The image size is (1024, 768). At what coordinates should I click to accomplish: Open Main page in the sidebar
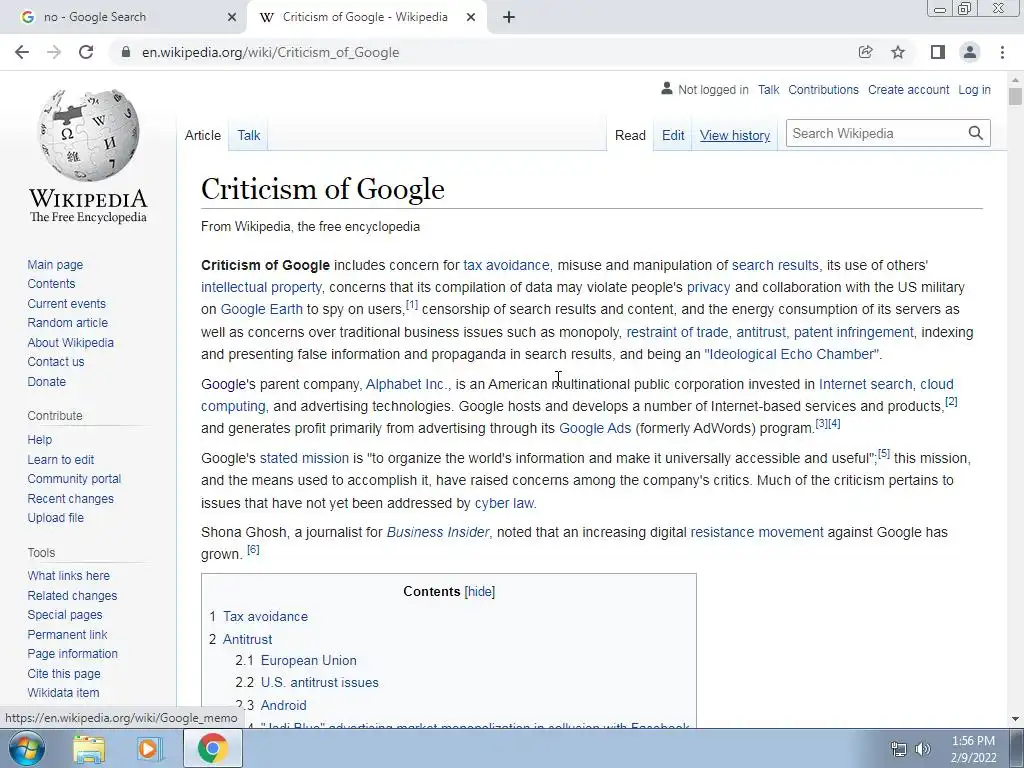tap(55, 264)
